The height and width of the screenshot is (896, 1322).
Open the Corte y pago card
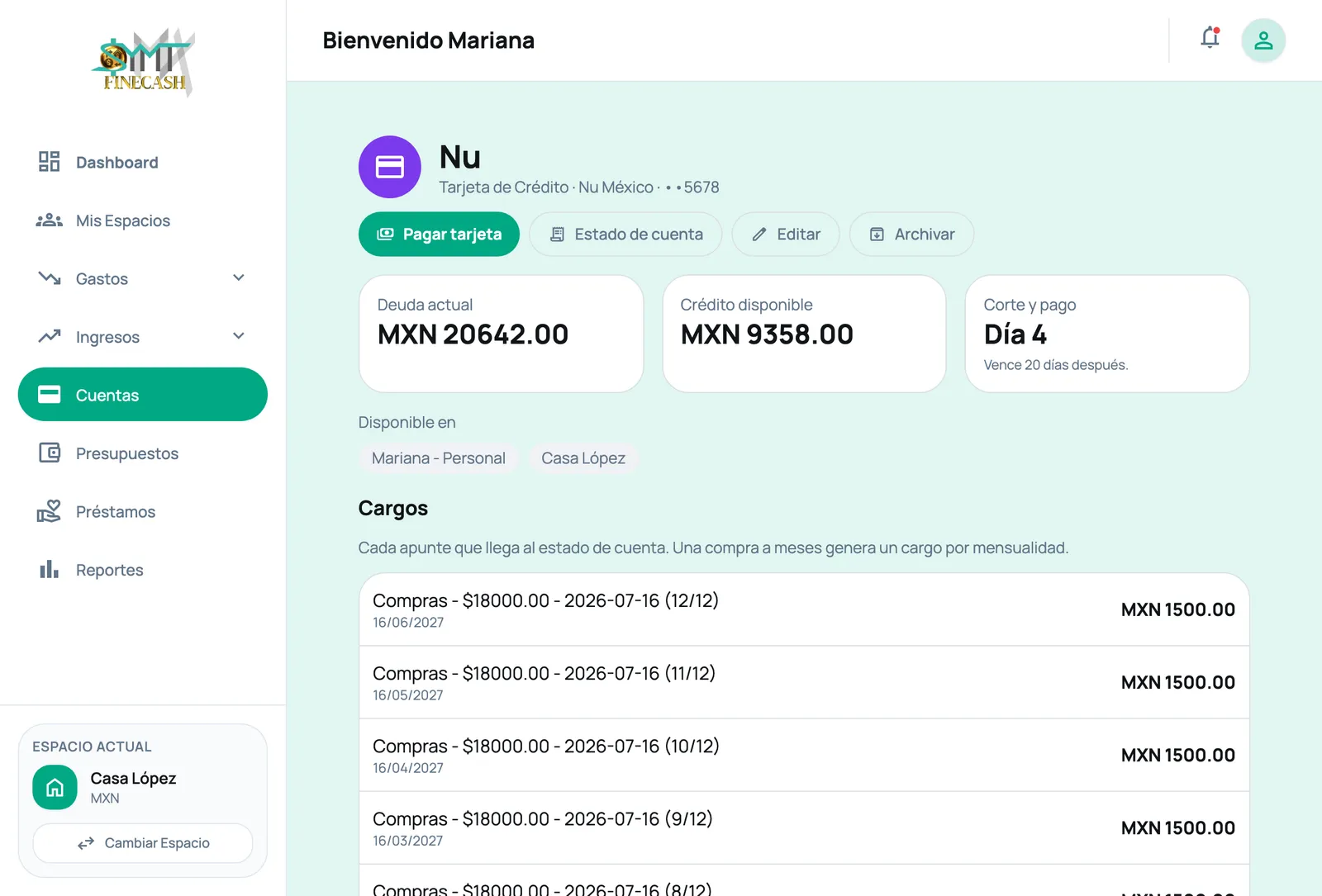click(x=1107, y=334)
